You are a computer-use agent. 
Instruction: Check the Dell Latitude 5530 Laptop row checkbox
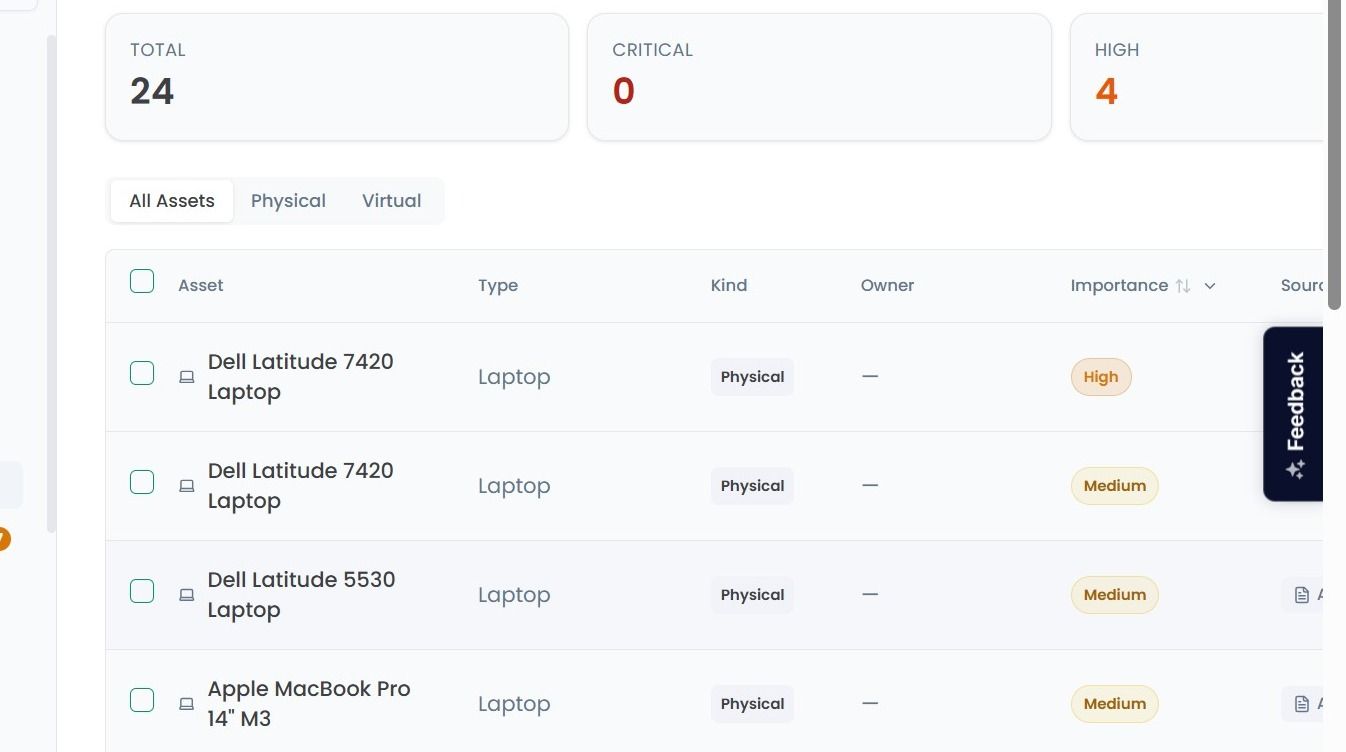(142, 591)
